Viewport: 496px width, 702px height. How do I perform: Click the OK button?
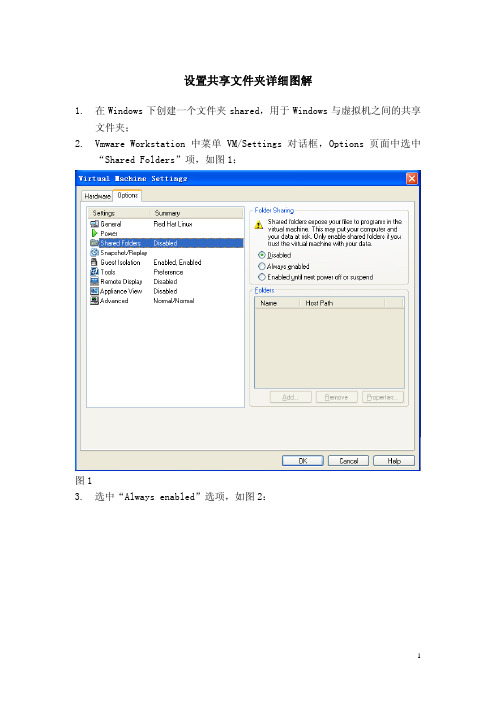pyautogui.click(x=303, y=461)
